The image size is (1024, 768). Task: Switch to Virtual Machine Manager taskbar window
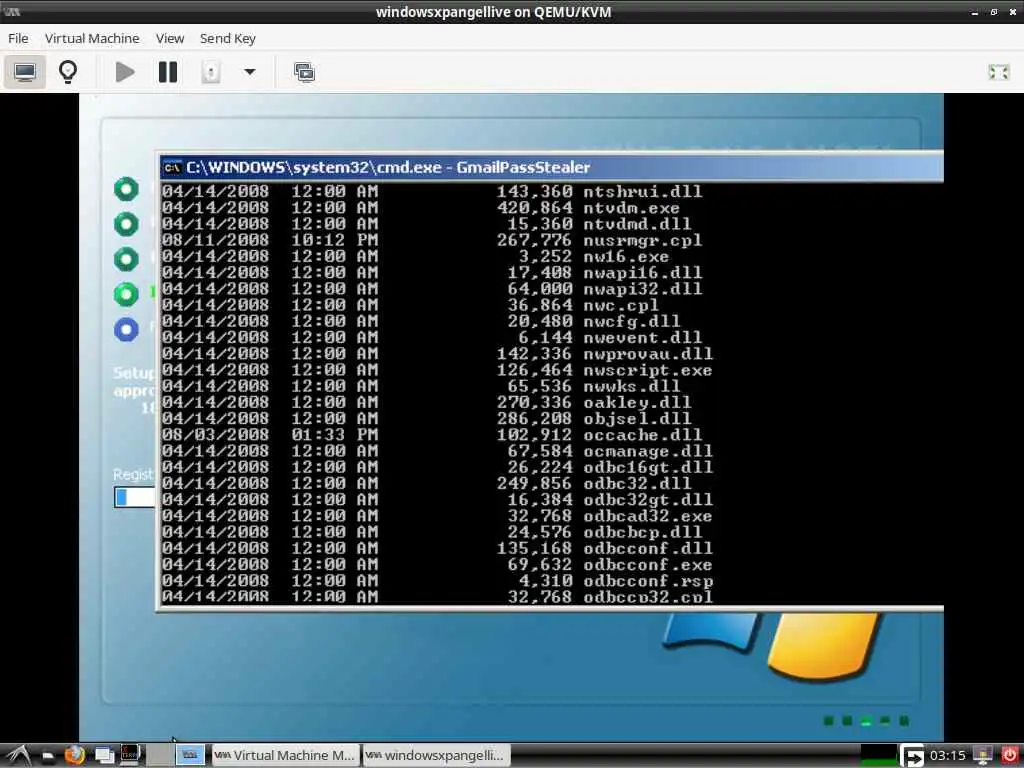click(285, 756)
